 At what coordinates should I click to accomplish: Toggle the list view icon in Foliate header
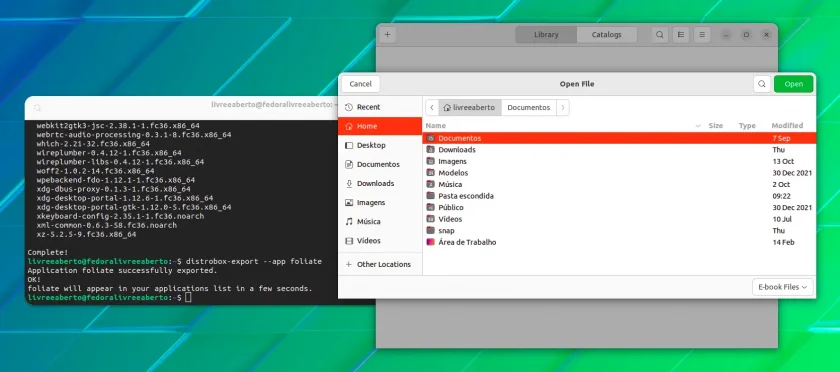click(681, 35)
